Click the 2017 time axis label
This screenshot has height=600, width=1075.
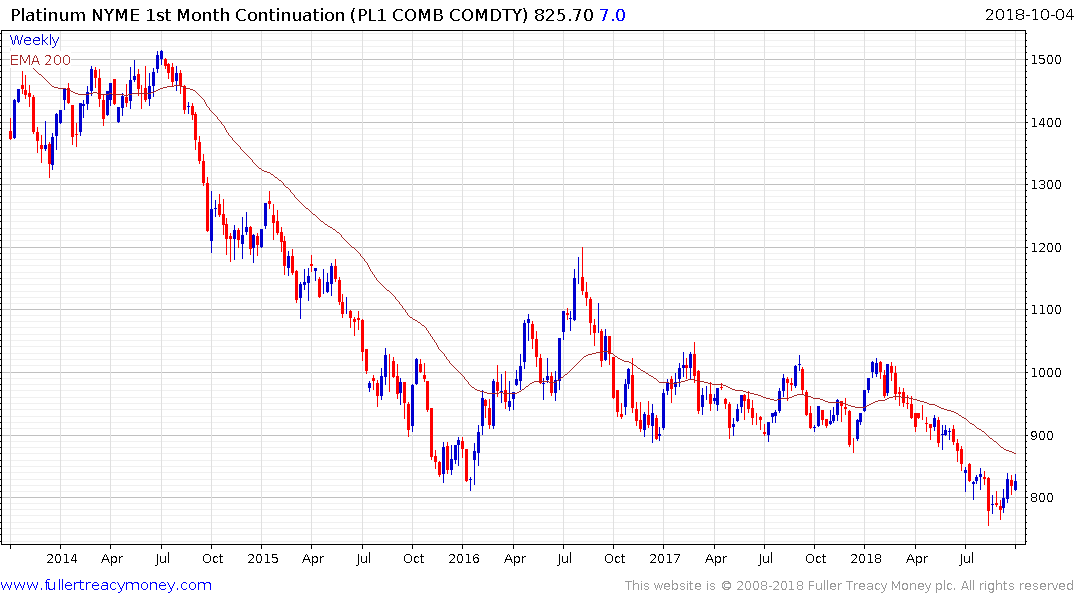click(665, 558)
